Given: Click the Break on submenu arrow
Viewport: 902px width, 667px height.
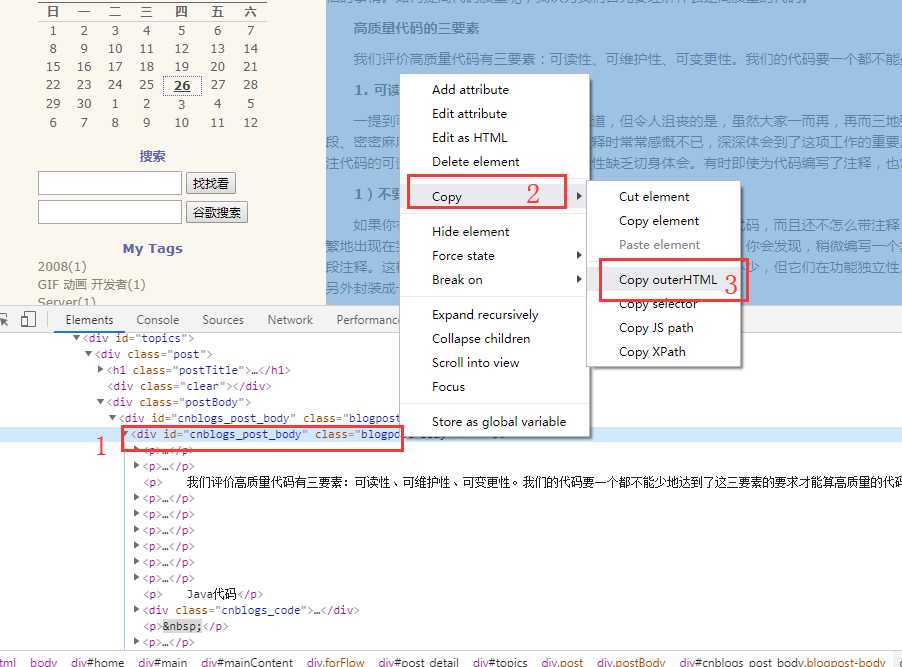Looking at the screenshot, I should coord(579,280).
